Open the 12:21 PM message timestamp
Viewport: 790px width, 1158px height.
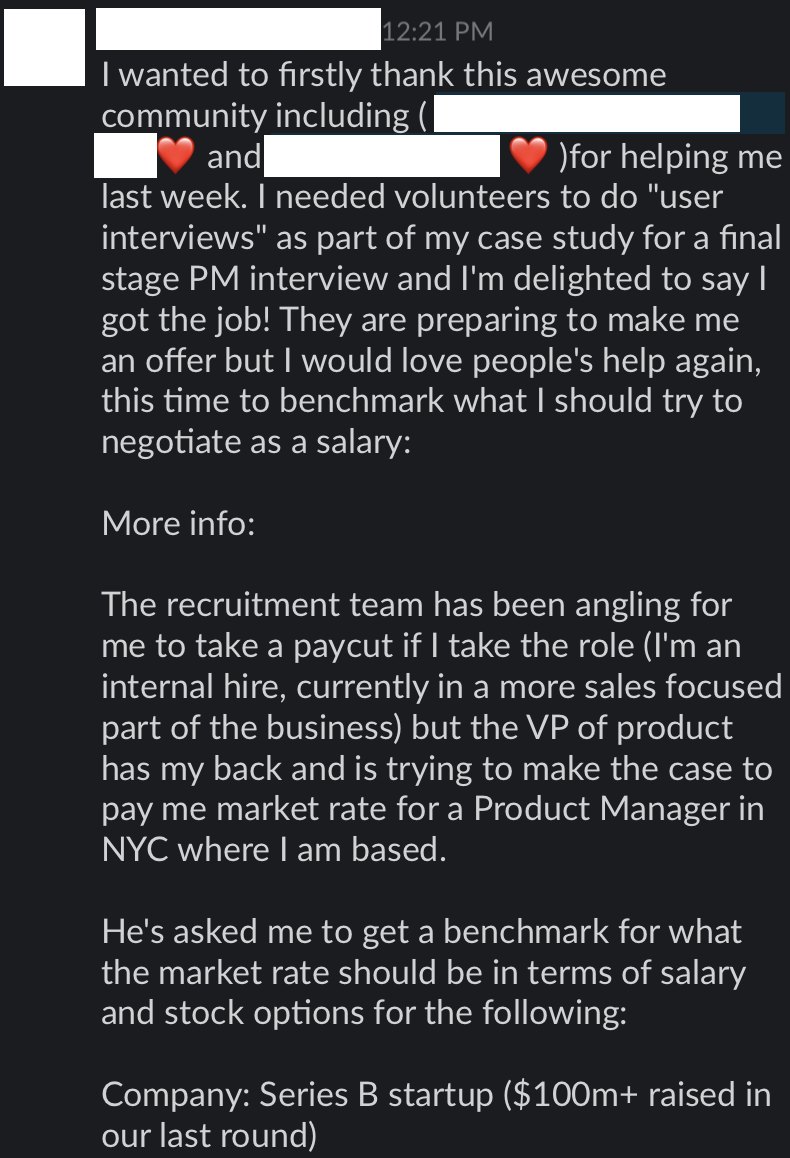437,31
